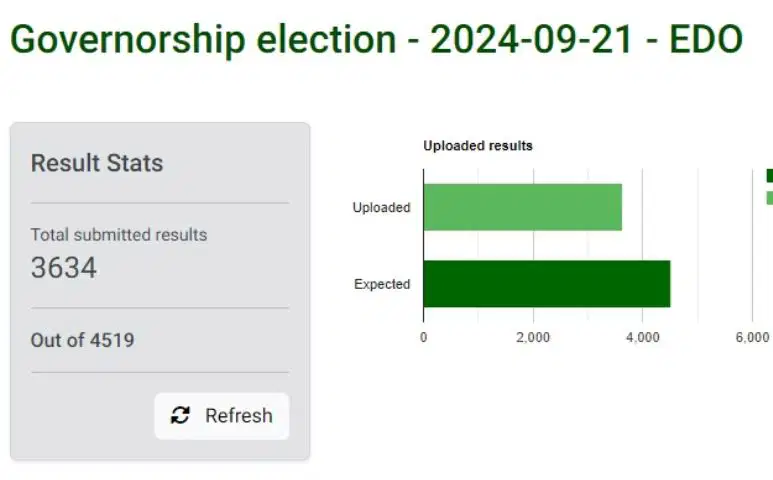Select the dark green Expected bar
This screenshot has height=480, width=773.
click(547, 284)
